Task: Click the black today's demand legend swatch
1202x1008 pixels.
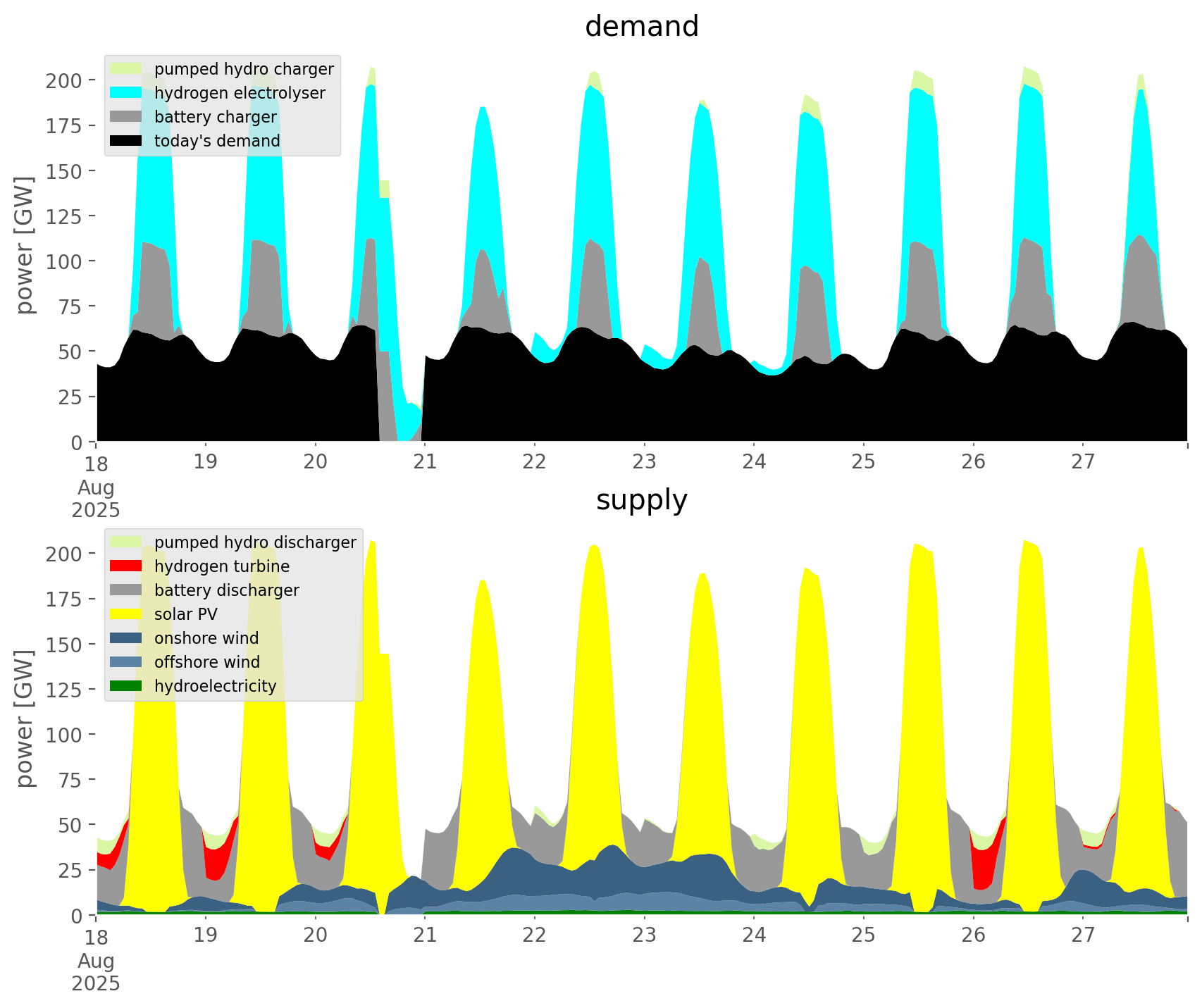Action: click(126, 141)
